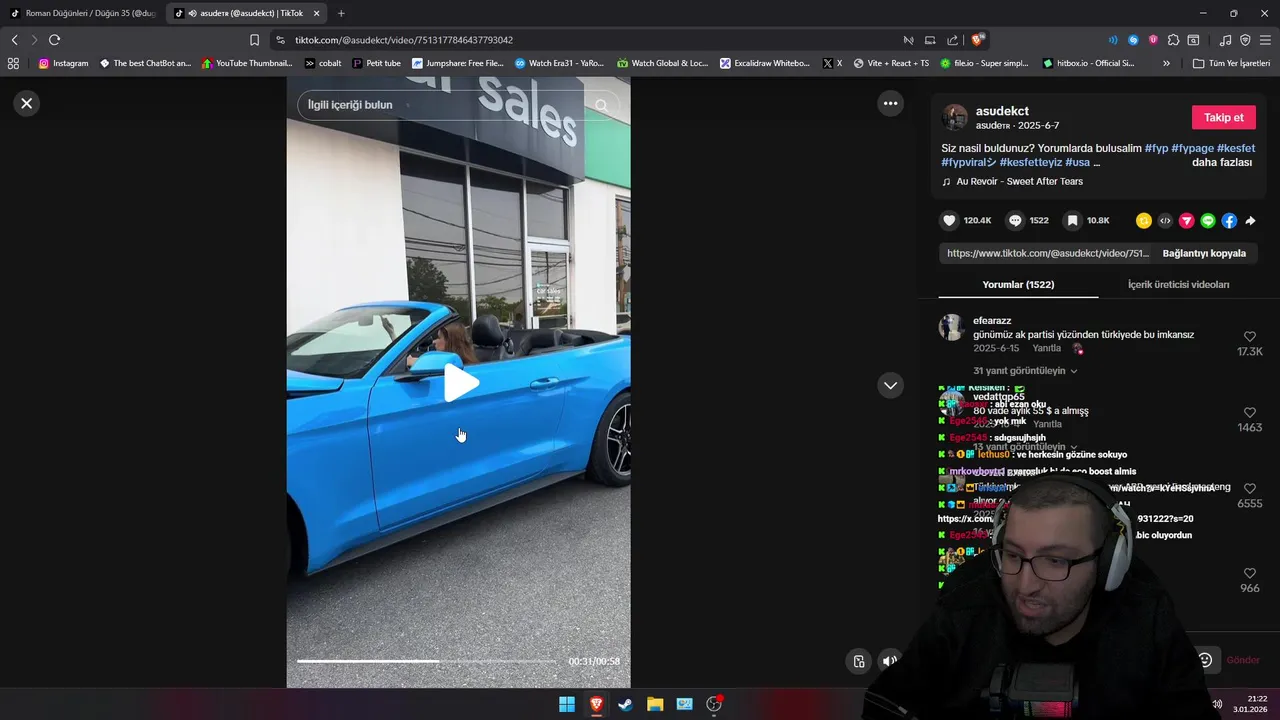This screenshot has height=720, width=1280.
Task: Reply to efearazz comment with 'Yanıtla'
Action: coord(1046,348)
